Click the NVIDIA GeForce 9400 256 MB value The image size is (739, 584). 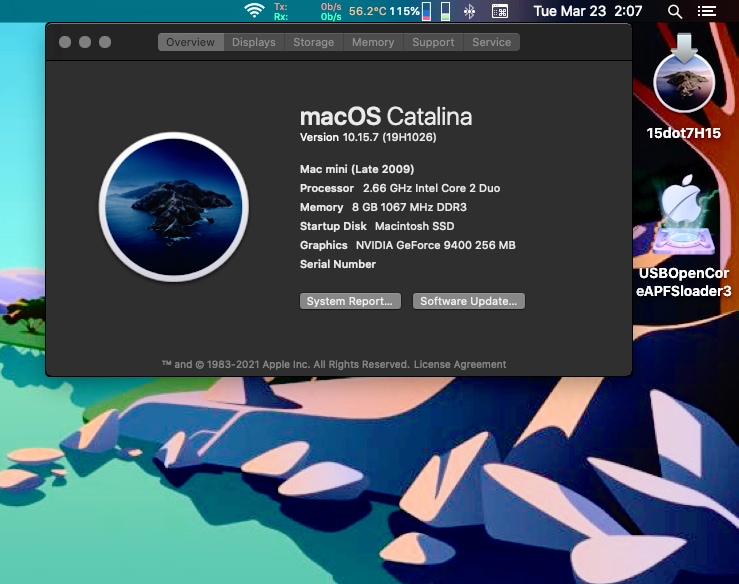click(x=435, y=245)
